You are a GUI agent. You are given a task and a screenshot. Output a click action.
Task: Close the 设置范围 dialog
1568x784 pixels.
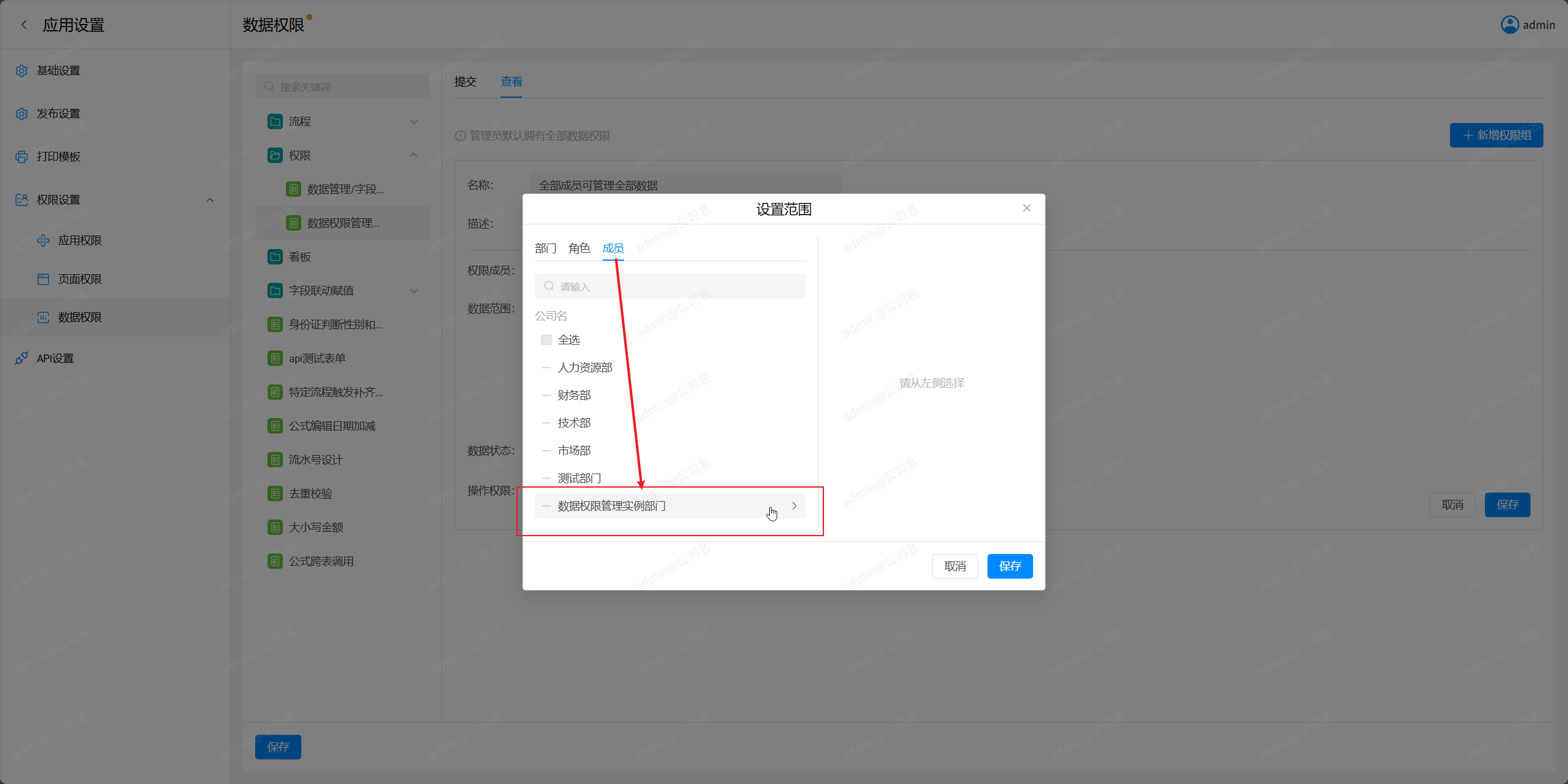point(1026,208)
